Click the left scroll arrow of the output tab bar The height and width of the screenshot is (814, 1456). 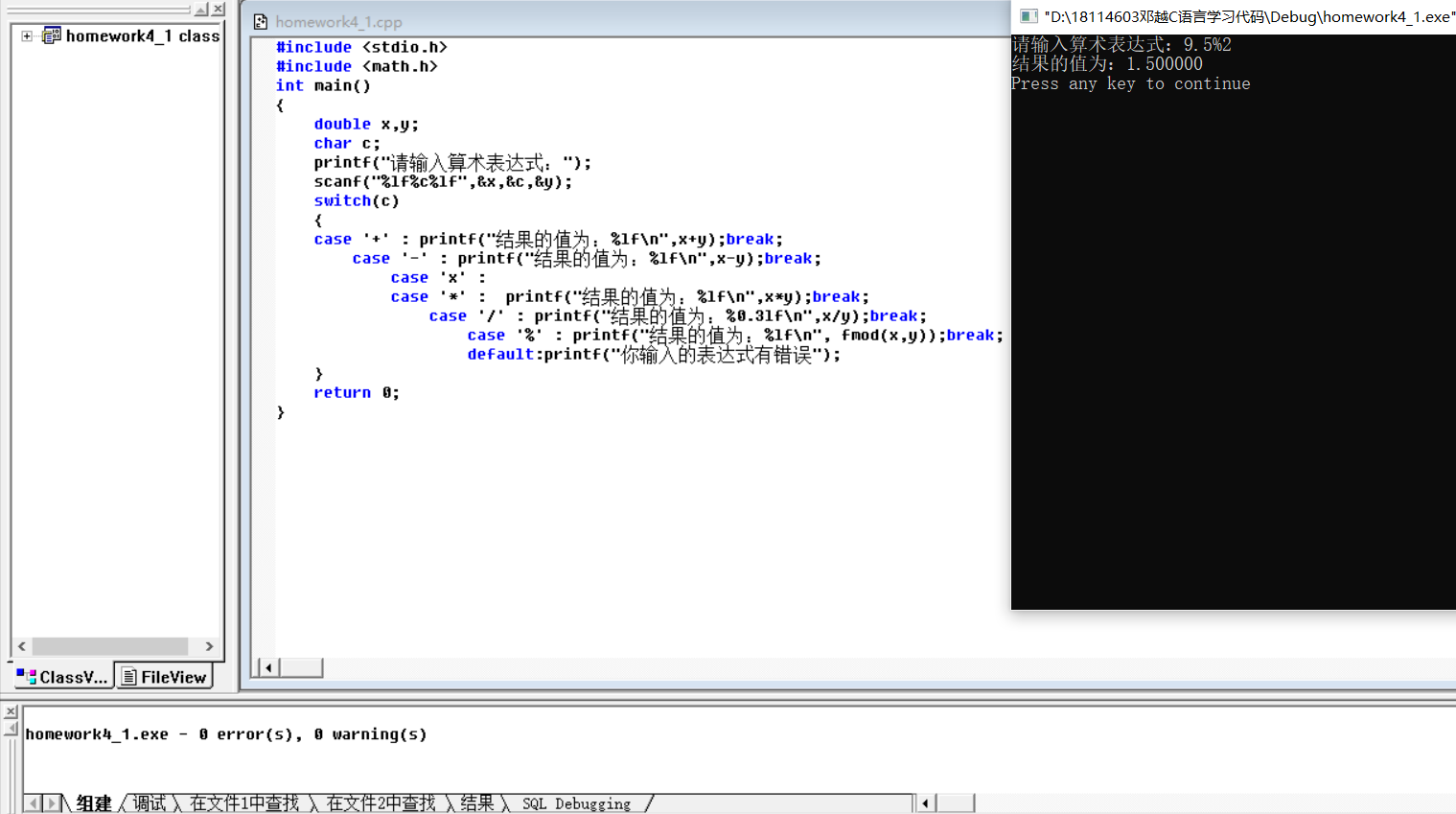34,802
